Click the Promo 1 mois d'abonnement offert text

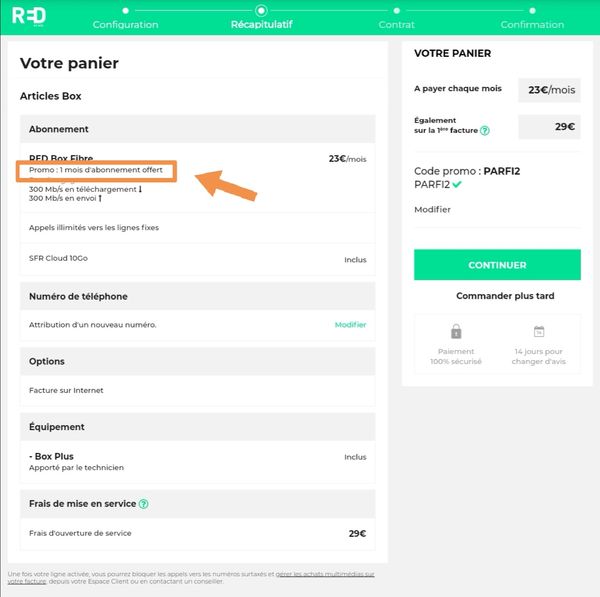pyautogui.click(x=96, y=170)
